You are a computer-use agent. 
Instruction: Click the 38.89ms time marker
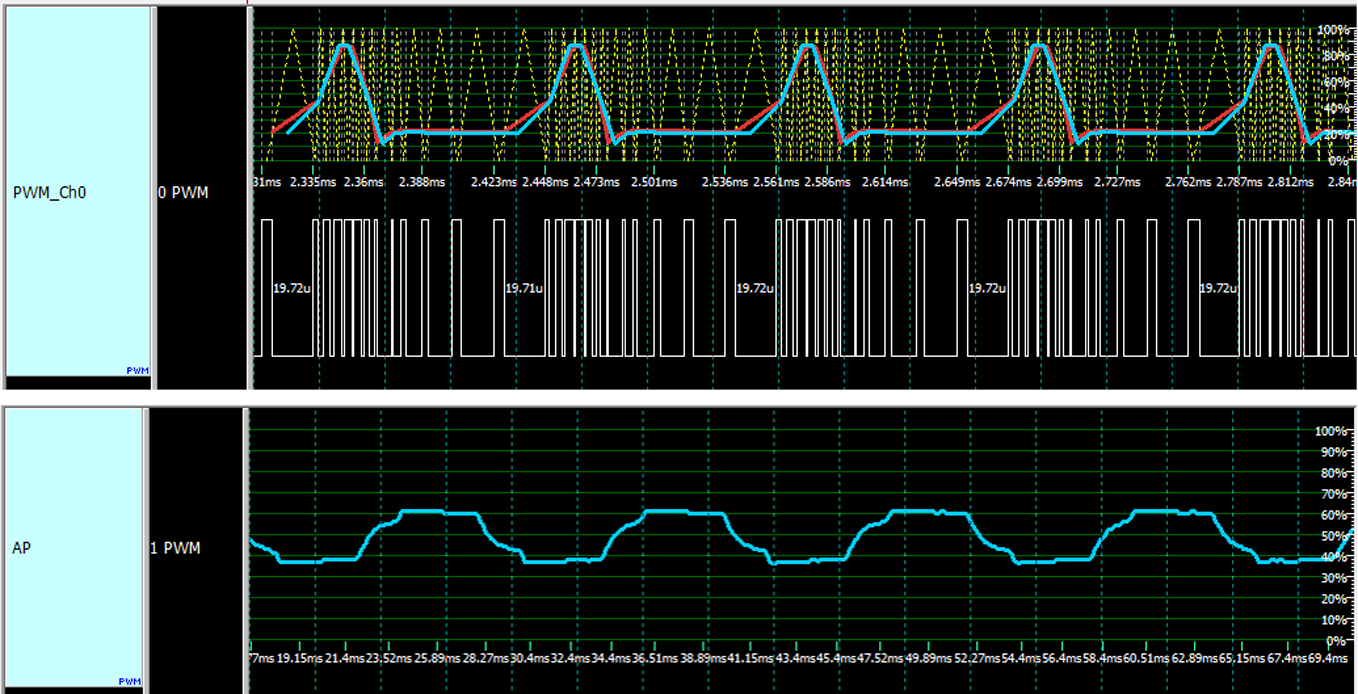702,659
